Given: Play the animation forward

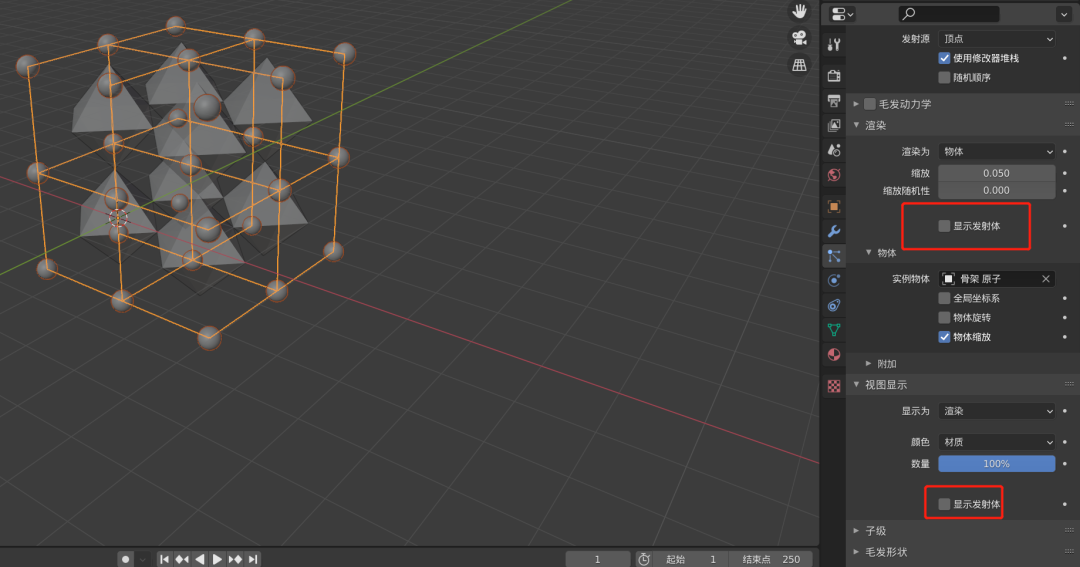Looking at the screenshot, I should coord(217,559).
